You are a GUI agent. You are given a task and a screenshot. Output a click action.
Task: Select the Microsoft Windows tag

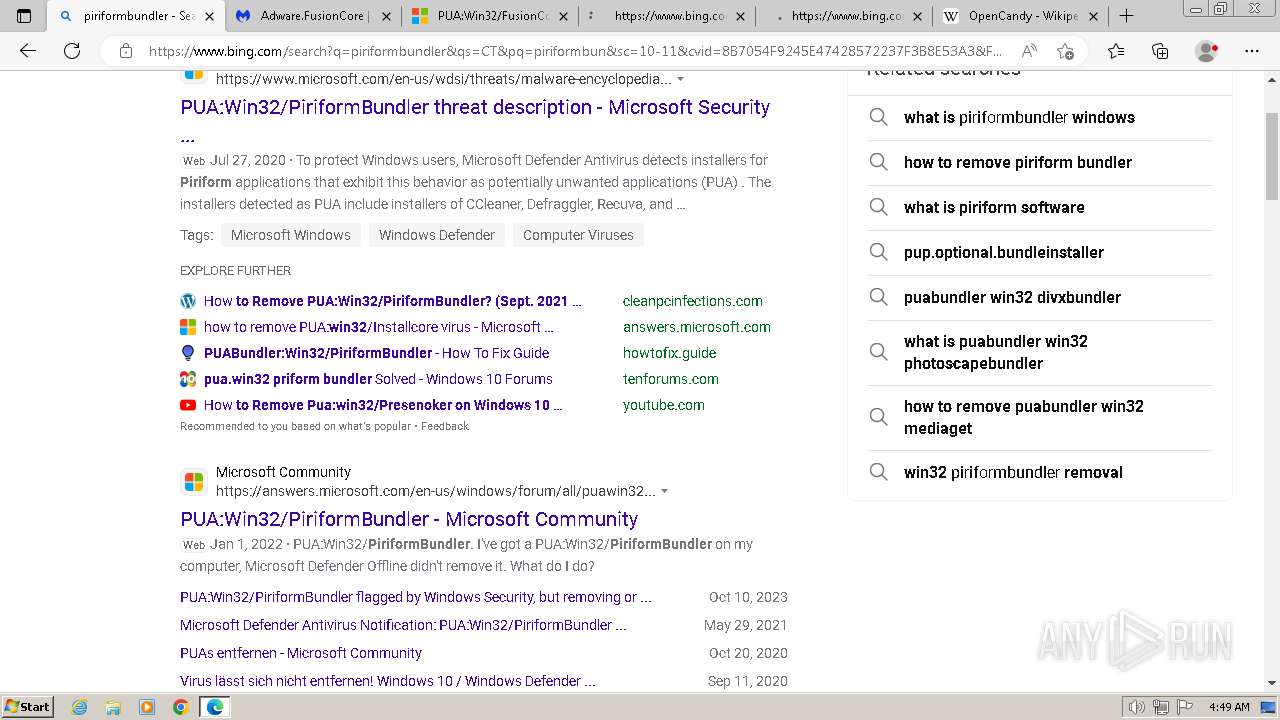(290, 235)
